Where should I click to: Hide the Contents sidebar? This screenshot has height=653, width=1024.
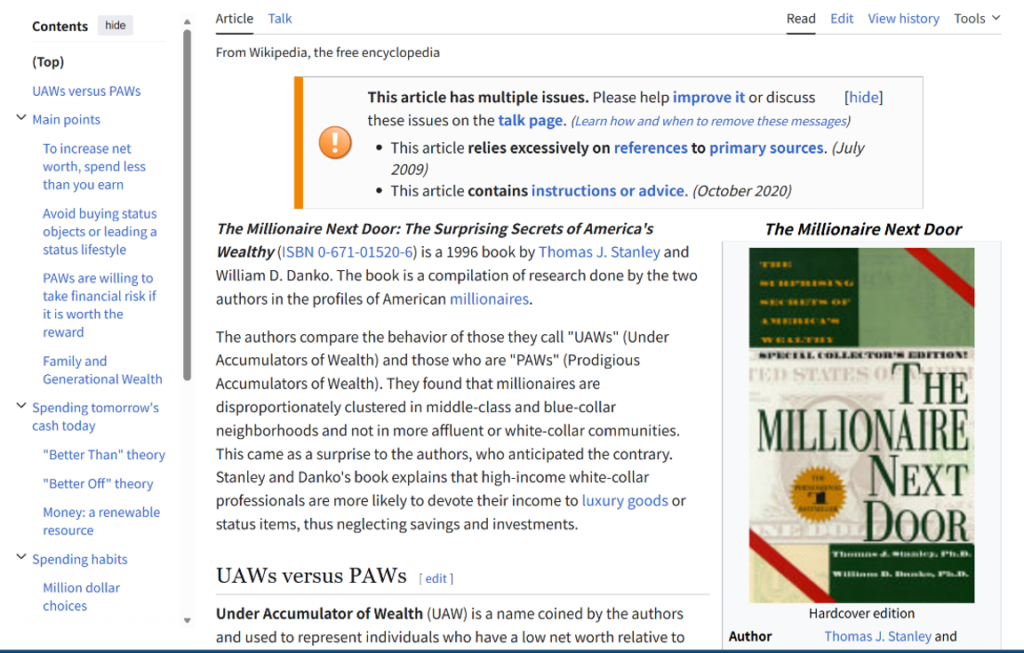tap(115, 25)
